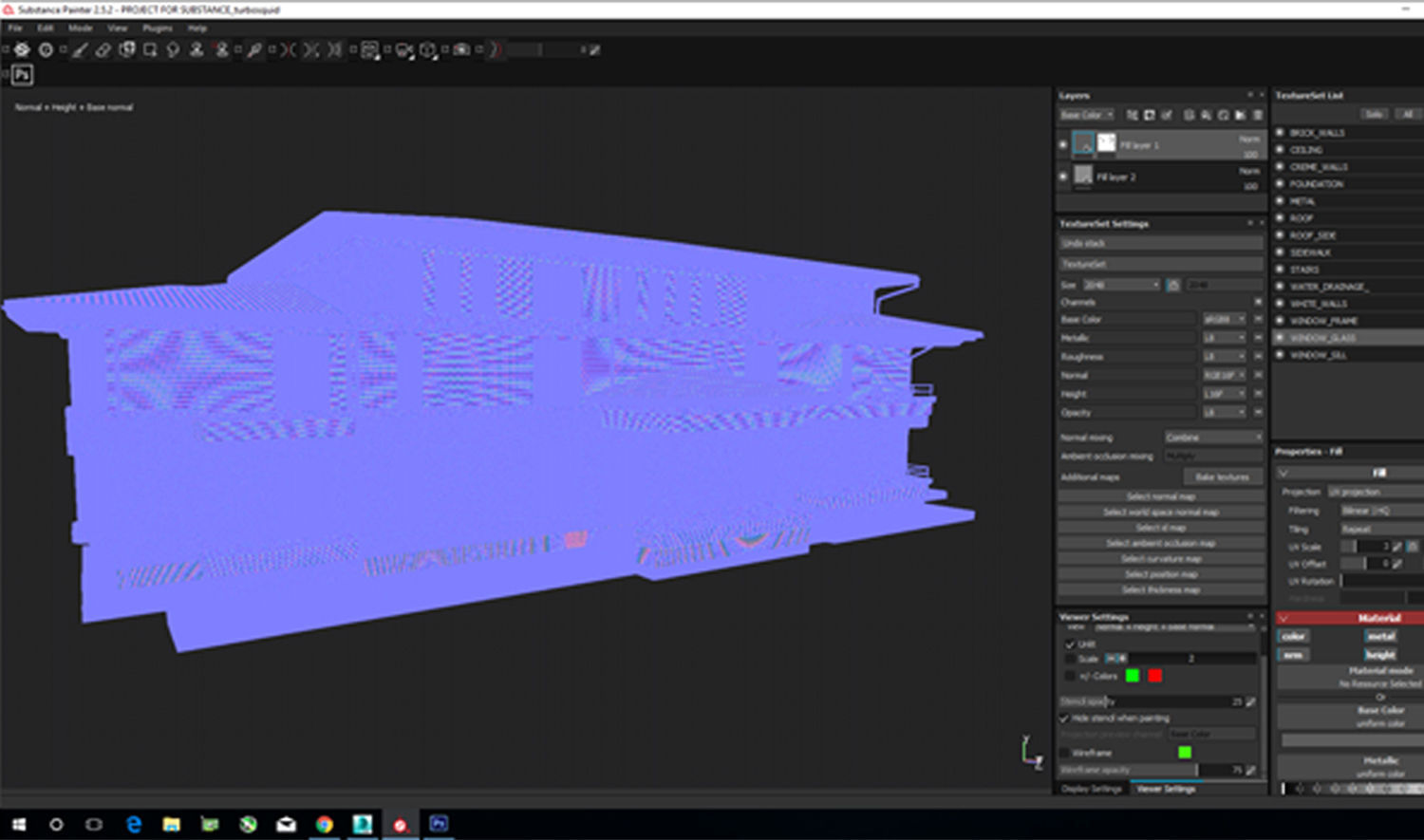Select the Eraser tool
Screen dimensions: 1424x840
coord(103,49)
